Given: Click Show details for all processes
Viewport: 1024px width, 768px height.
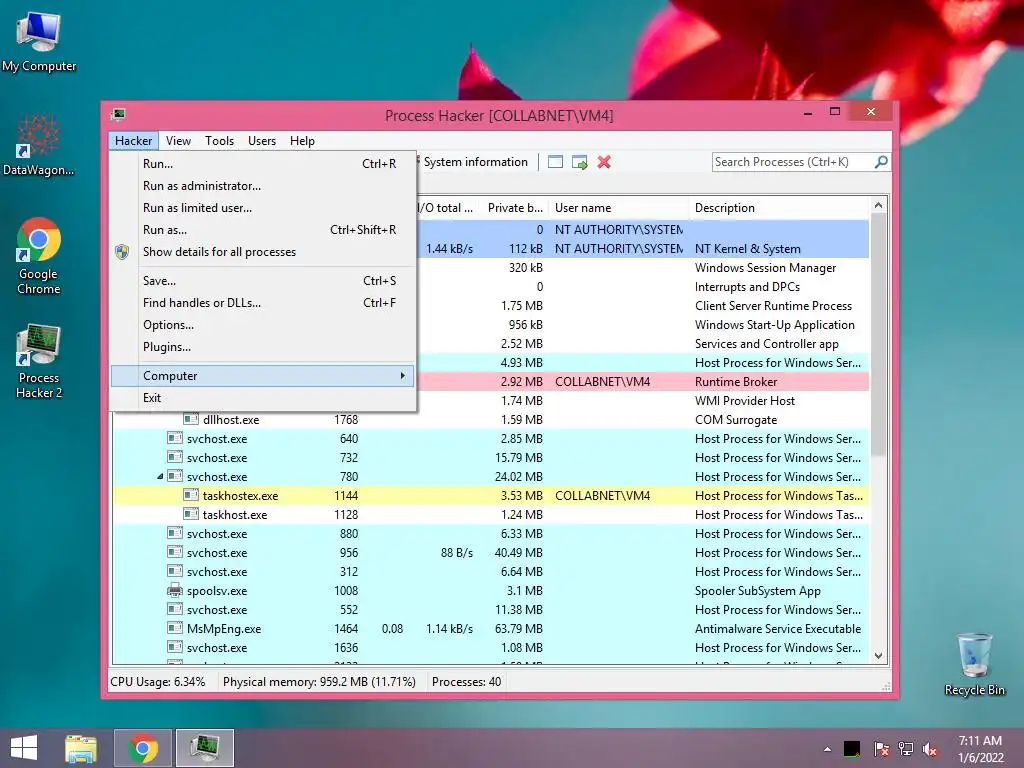Looking at the screenshot, I should pyautogui.click(x=263, y=252).
